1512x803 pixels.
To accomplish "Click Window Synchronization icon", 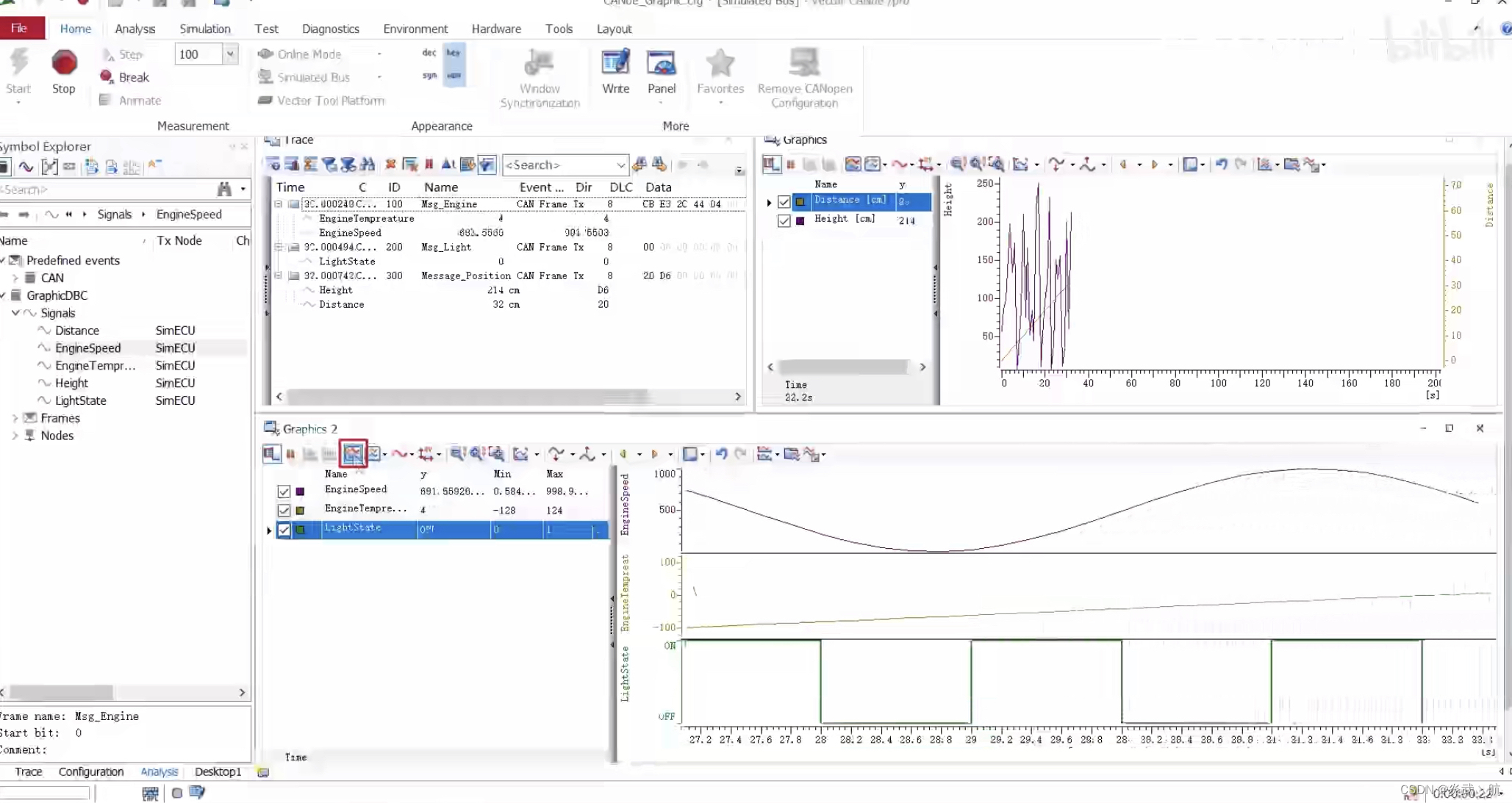I will click(539, 62).
